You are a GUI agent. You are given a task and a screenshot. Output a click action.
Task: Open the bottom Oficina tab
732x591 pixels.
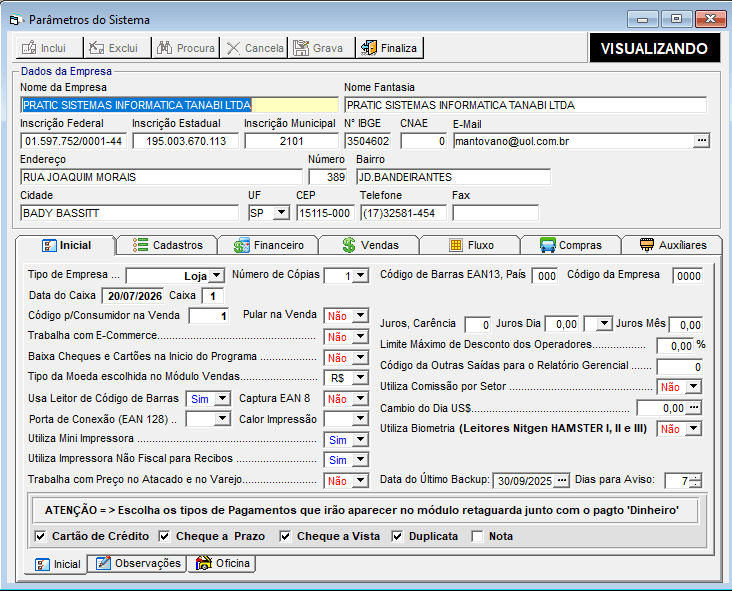(222, 563)
